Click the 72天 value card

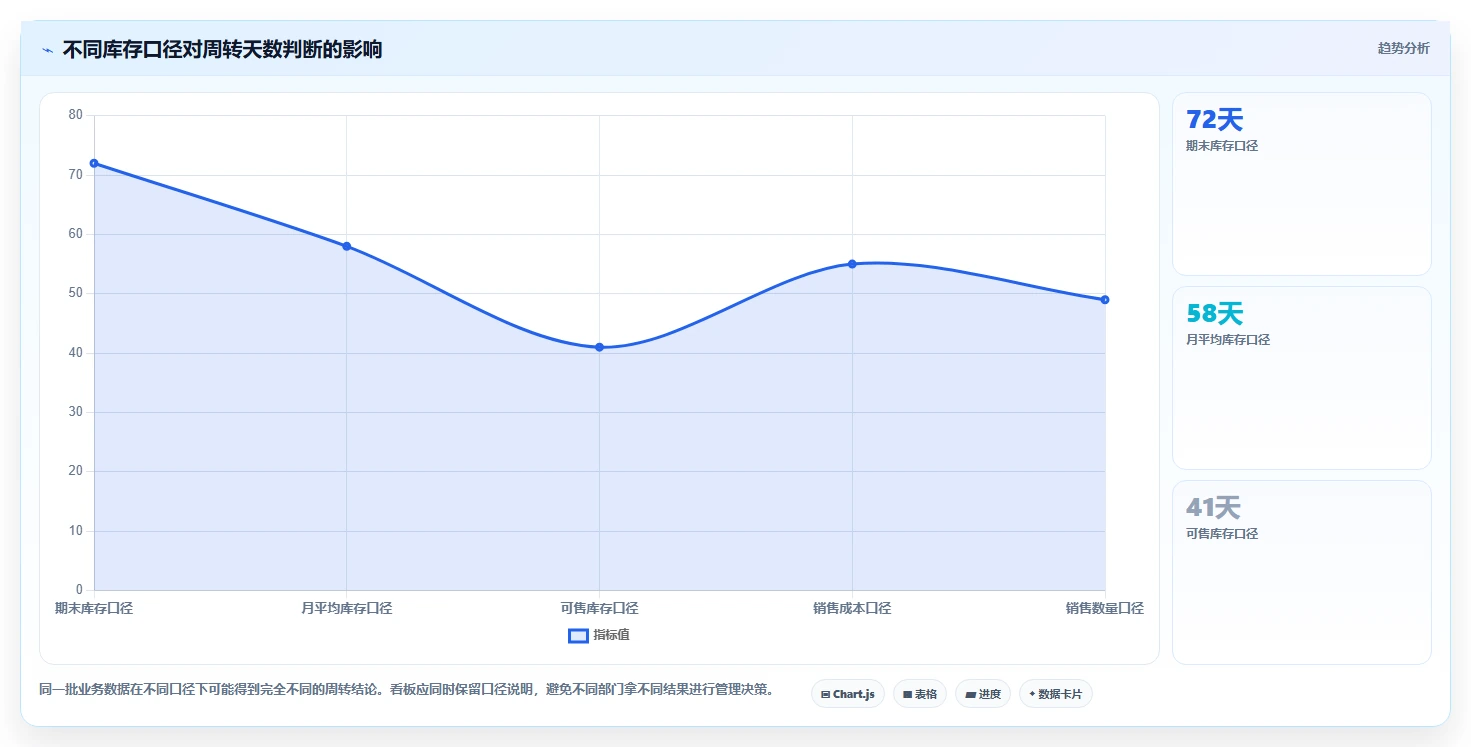tap(1301, 184)
